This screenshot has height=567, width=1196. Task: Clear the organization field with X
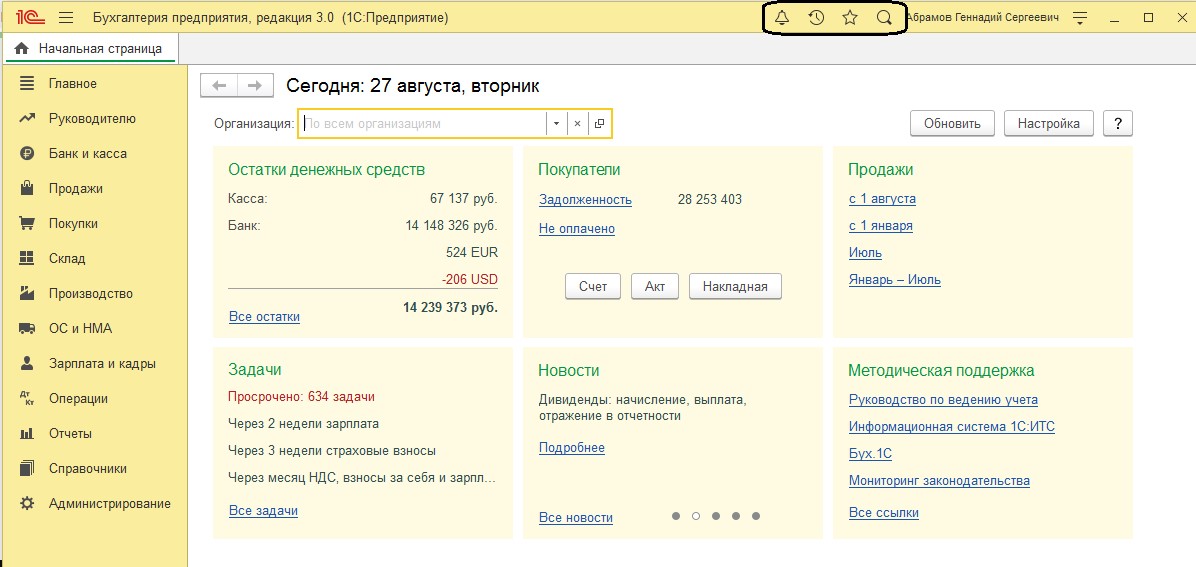click(577, 124)
